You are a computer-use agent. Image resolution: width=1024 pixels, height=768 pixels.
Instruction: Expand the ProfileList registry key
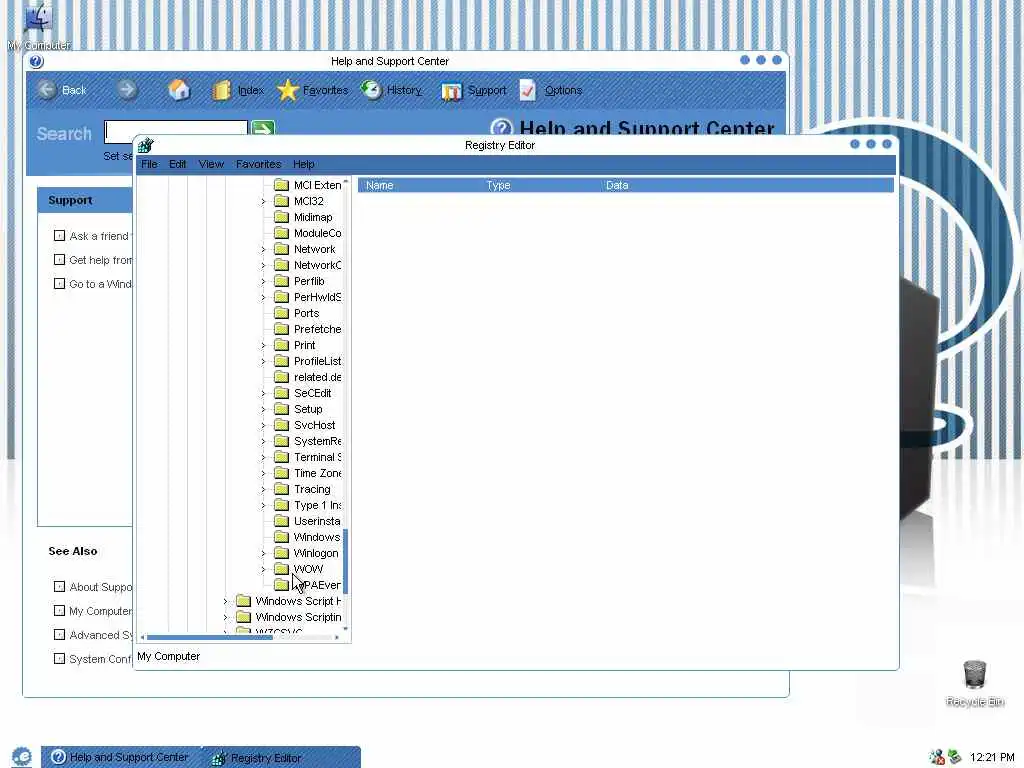[263, 361]
